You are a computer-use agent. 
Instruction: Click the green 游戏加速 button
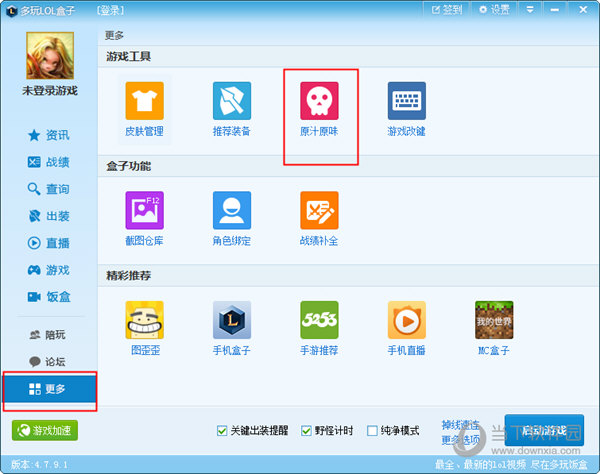(45, 430)
